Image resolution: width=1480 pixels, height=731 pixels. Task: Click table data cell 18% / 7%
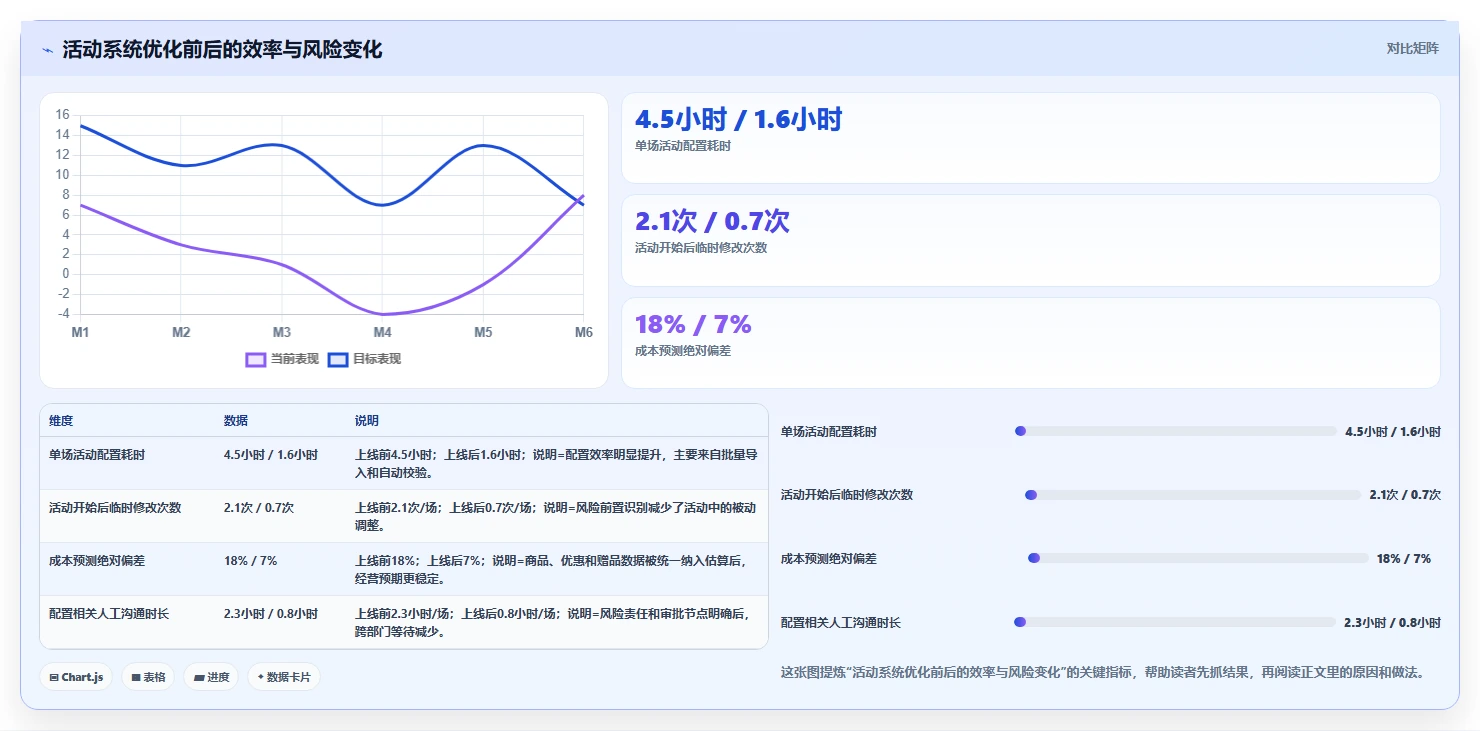[x=250, y=561]
